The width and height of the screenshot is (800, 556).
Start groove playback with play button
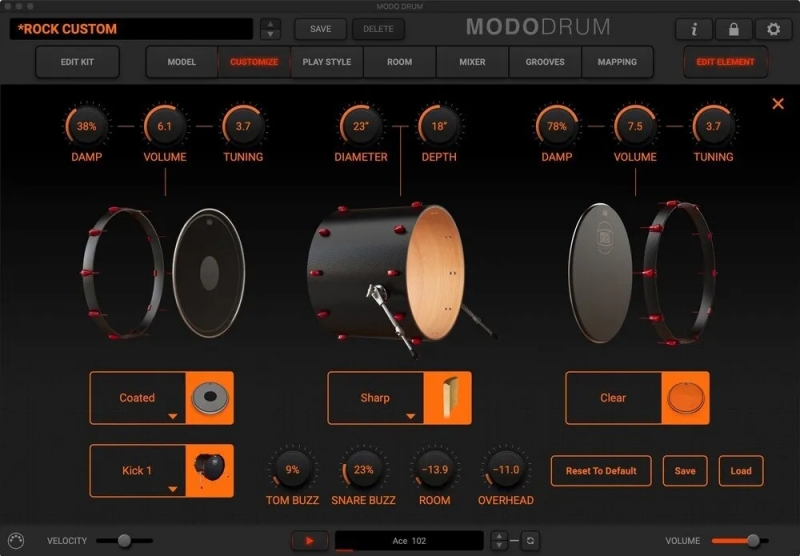[x=309, y=541]
